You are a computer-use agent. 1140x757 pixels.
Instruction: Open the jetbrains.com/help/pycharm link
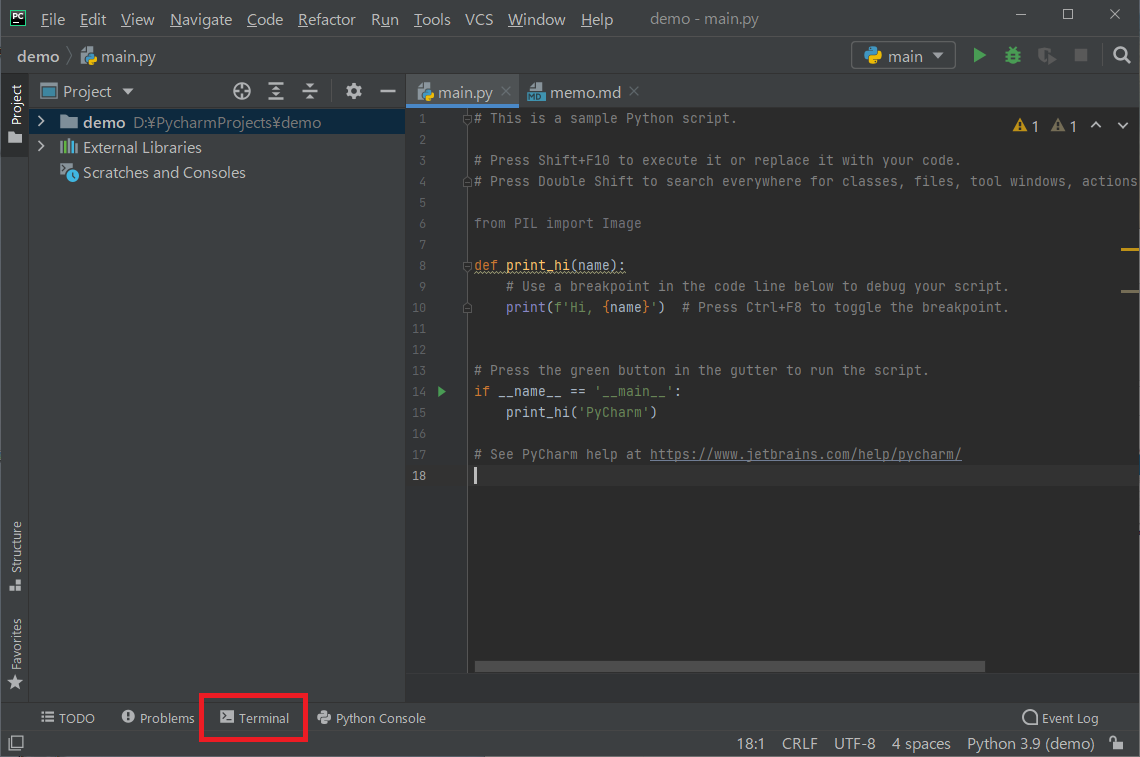pyautogui.click(x=806, y=454)
